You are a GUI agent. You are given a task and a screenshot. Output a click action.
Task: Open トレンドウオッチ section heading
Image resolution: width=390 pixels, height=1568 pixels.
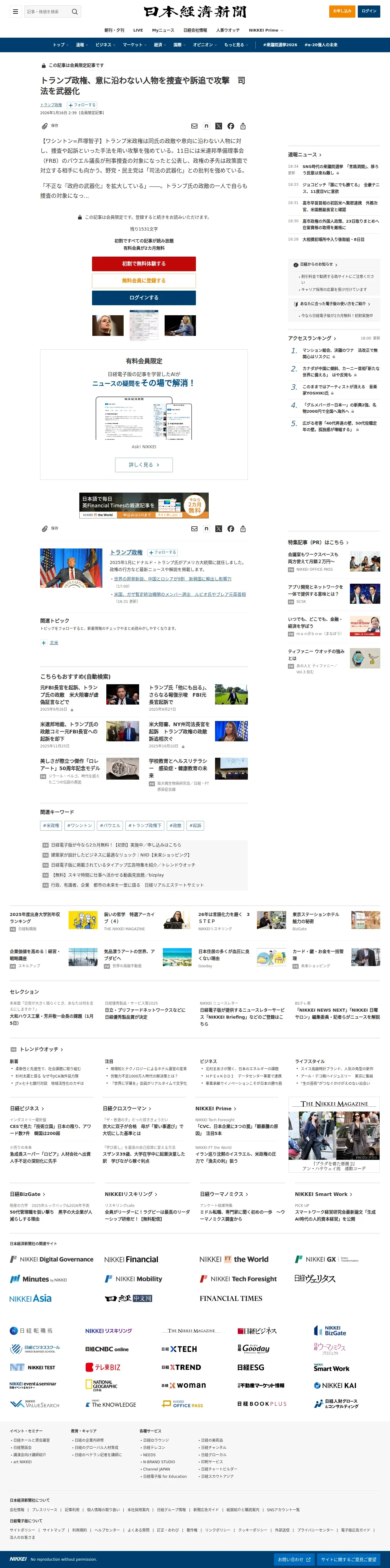[x=41, y=1049]
